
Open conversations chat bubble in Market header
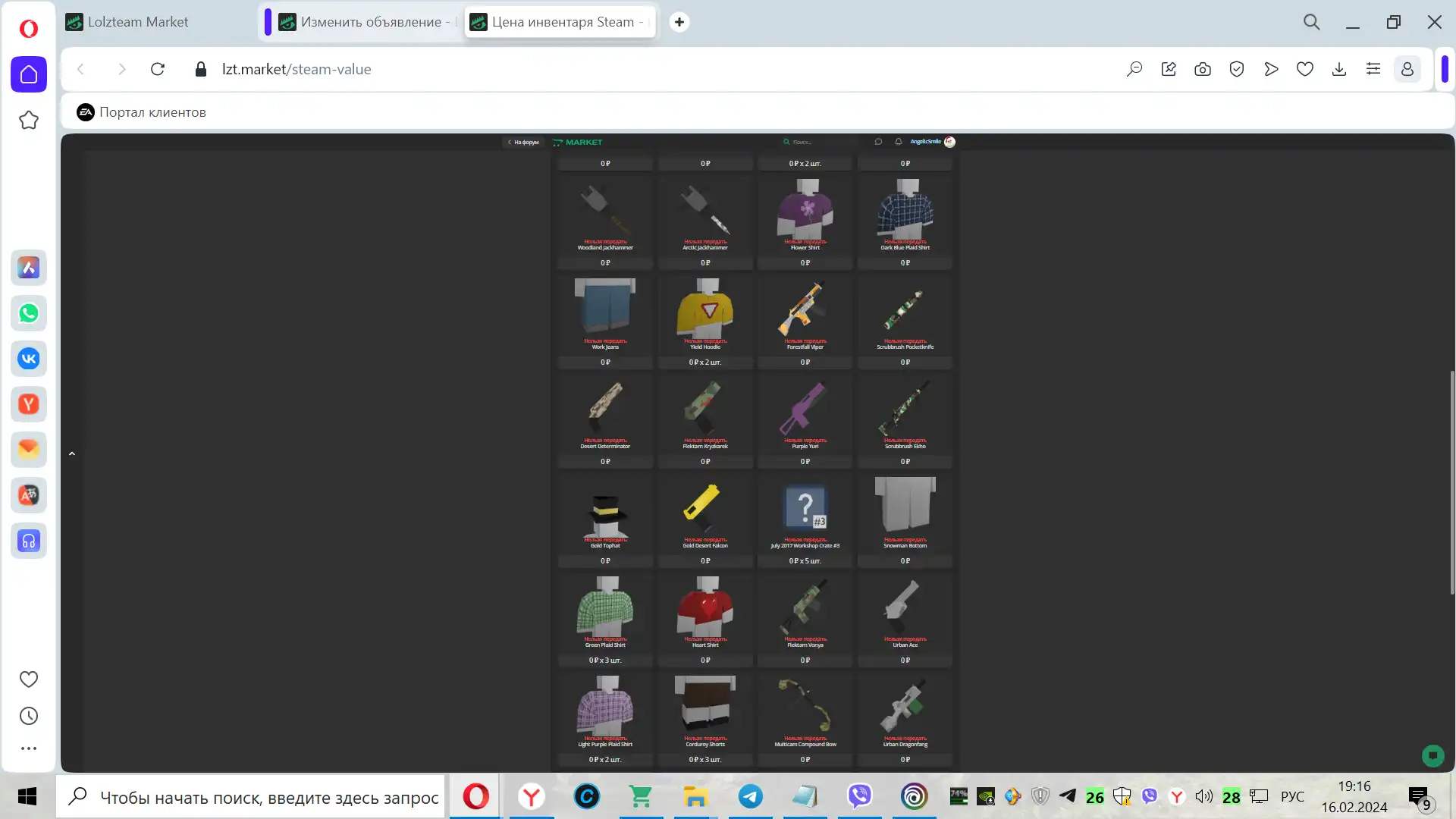point(878,142)
